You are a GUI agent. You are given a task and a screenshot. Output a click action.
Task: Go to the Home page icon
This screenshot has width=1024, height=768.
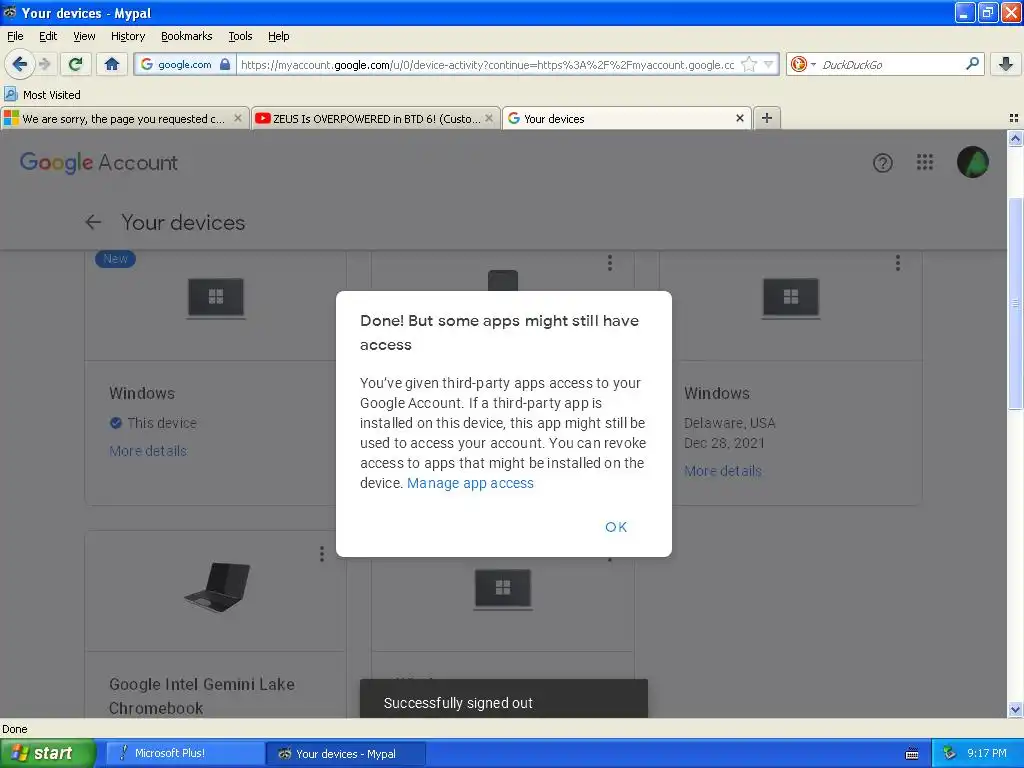(112, 64)
